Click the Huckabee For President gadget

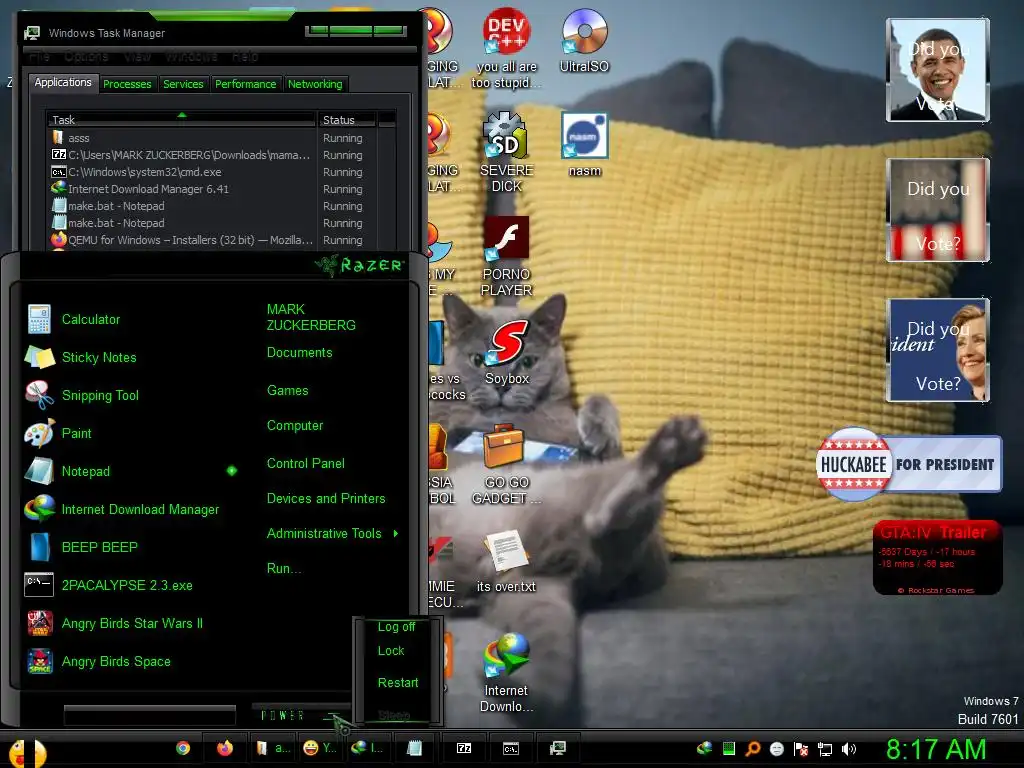click(908, 464)
